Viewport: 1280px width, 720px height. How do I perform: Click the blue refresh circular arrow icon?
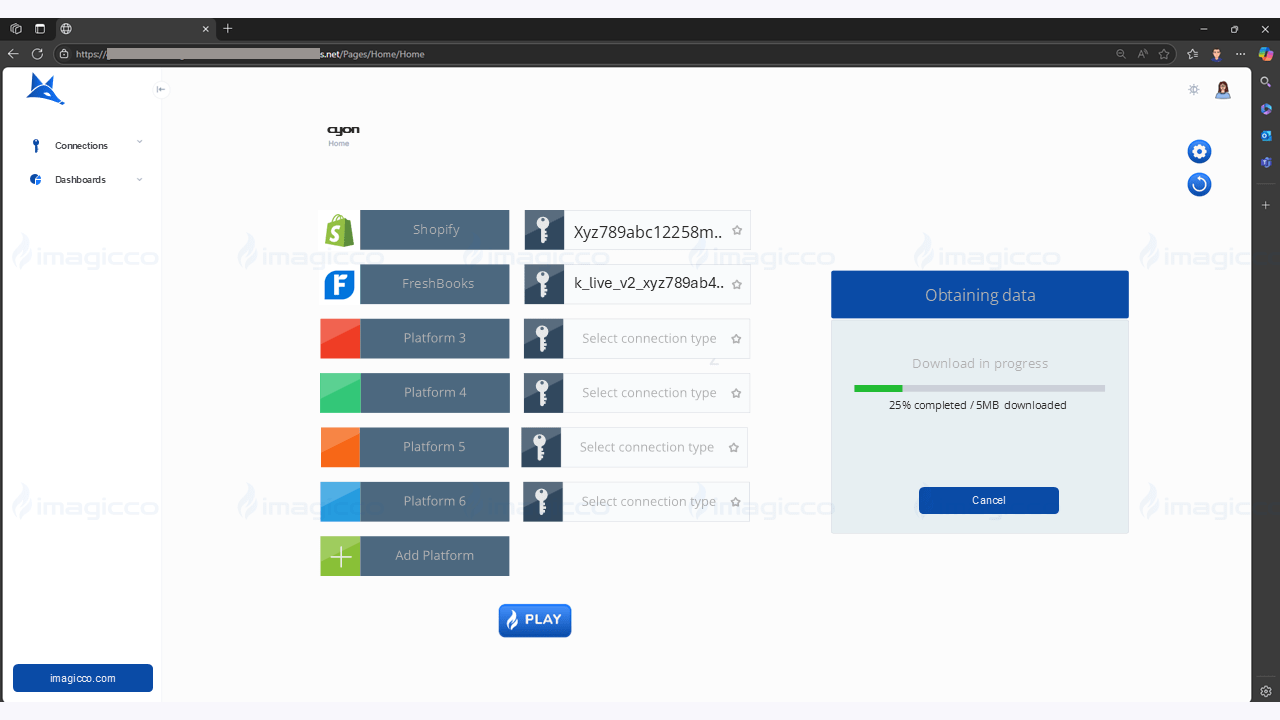[1199, 184]
